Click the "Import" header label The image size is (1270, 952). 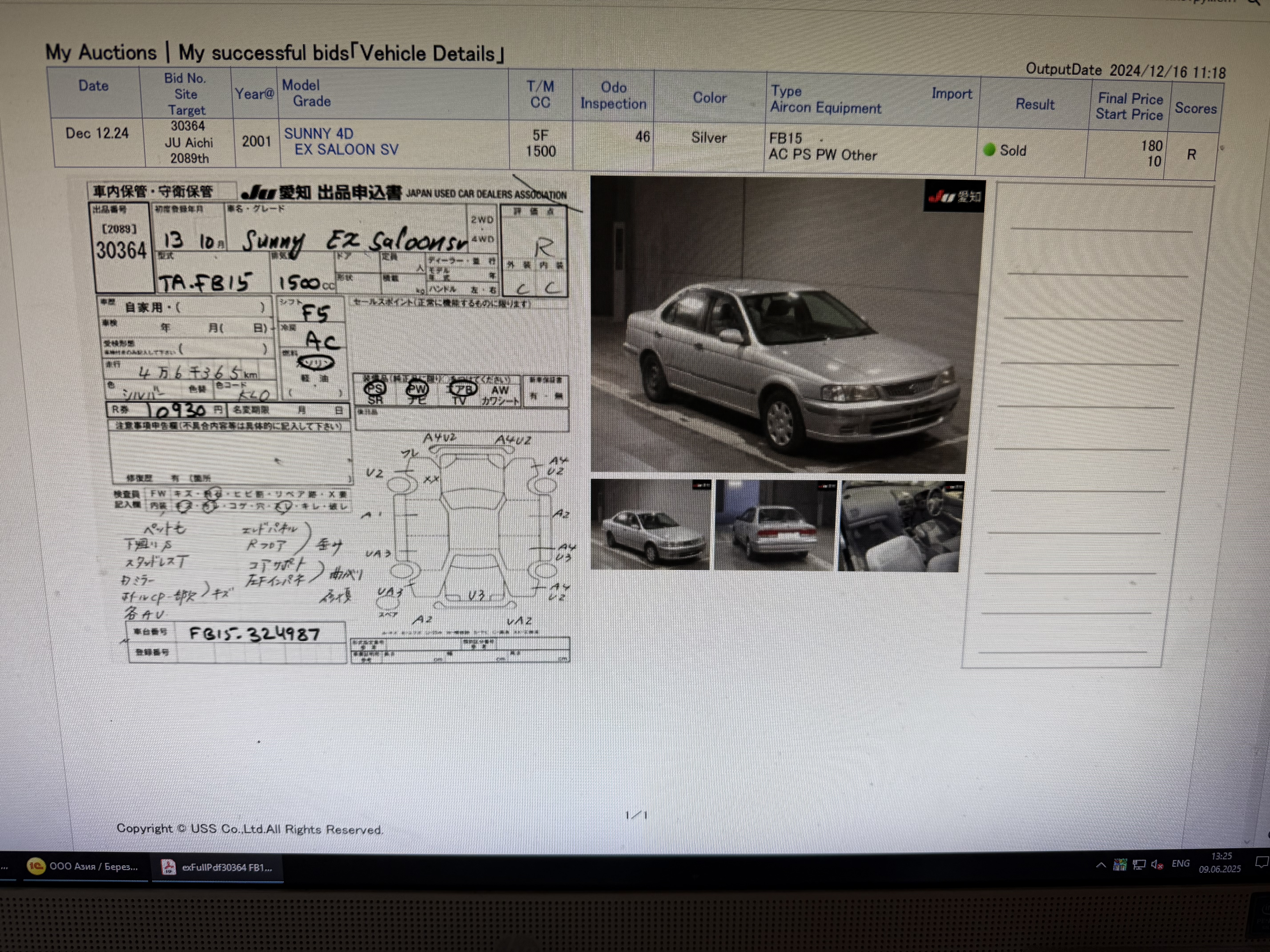point(952,94)
